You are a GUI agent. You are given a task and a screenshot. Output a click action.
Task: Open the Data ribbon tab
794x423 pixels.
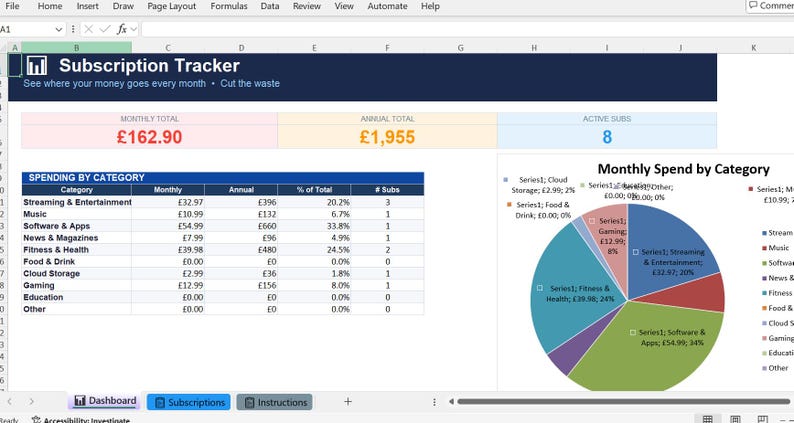[270, 6]
